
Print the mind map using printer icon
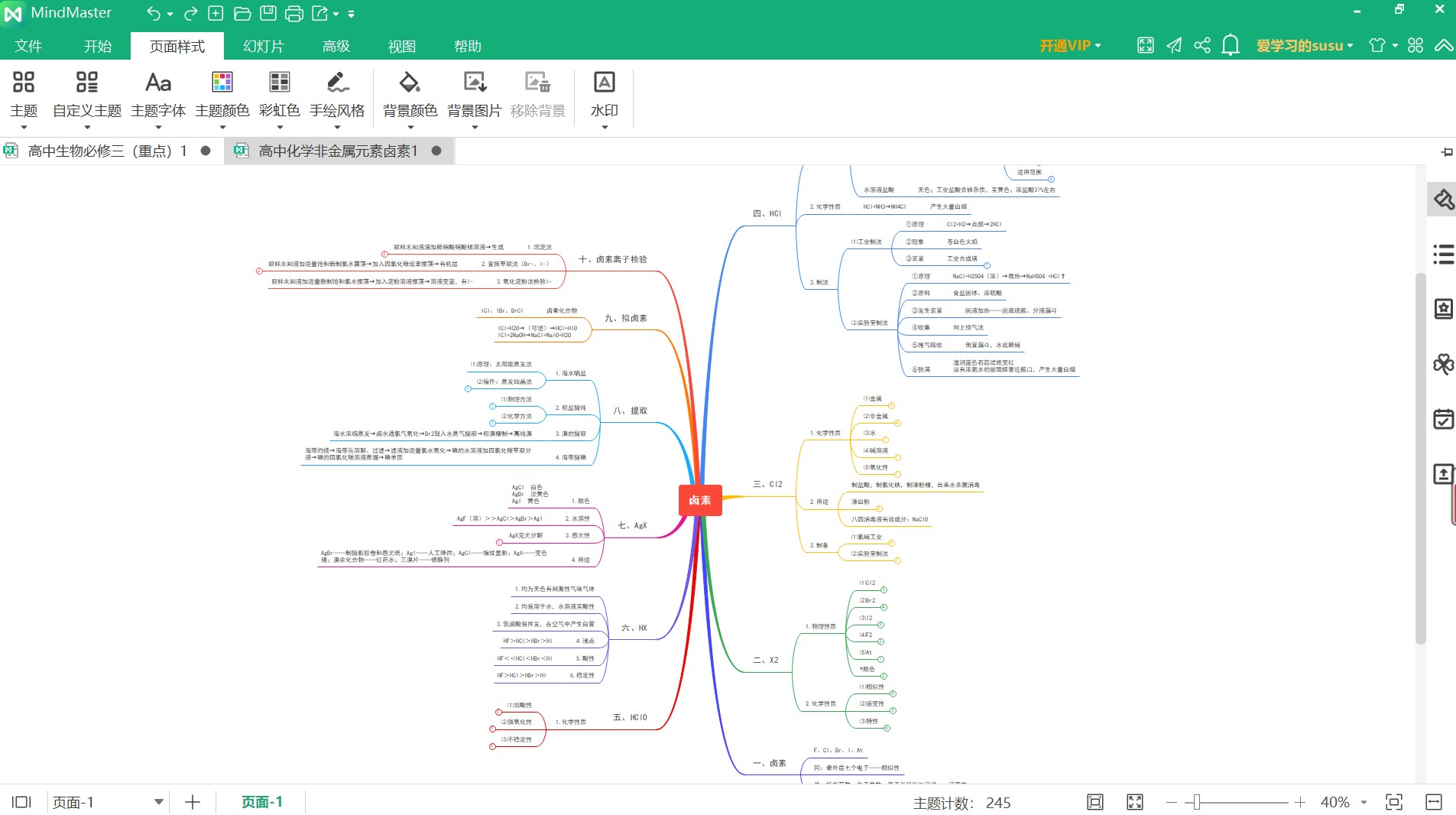click(293, 13)
